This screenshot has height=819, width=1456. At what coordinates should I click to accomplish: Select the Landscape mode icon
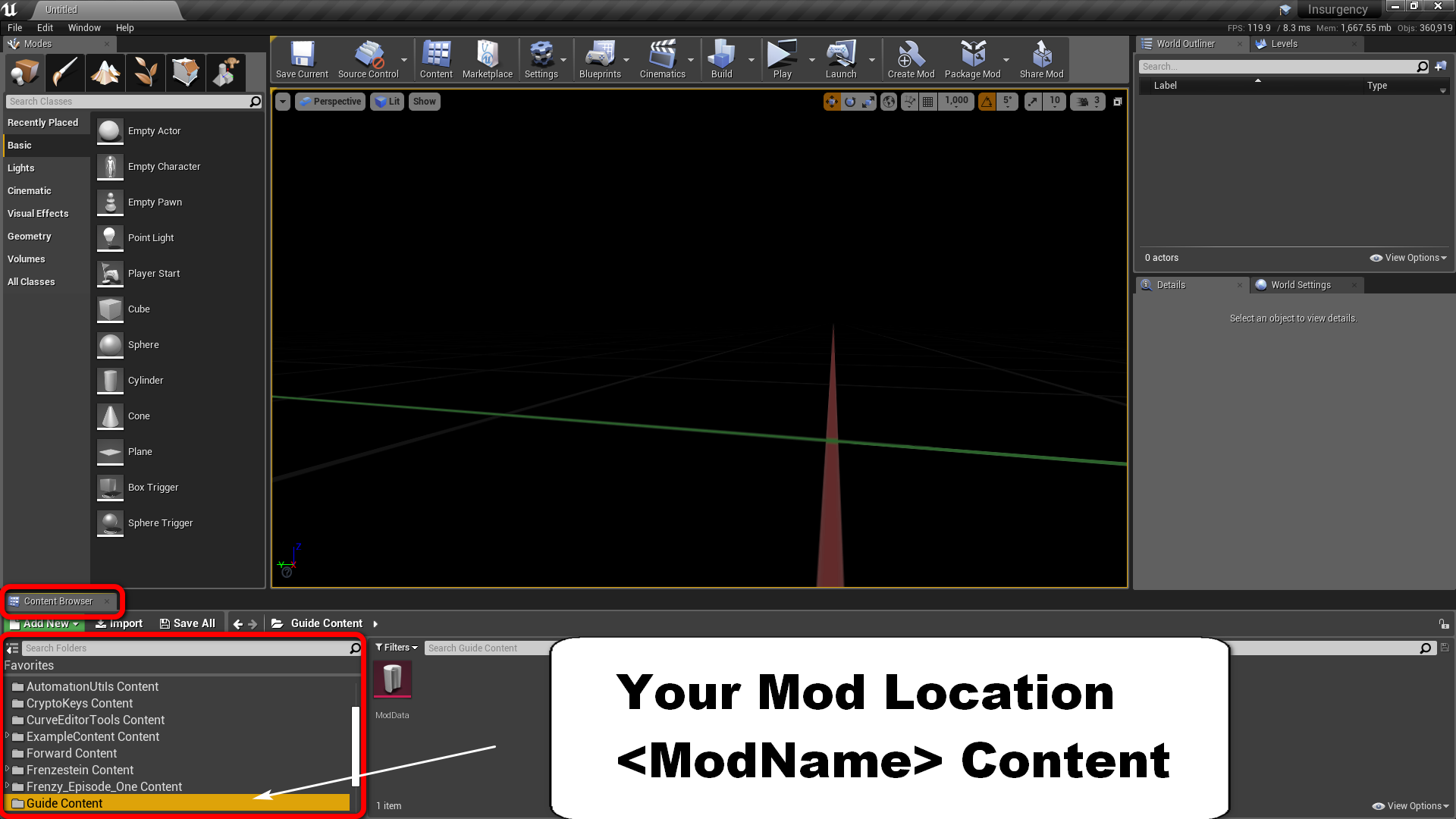[105, 73]
